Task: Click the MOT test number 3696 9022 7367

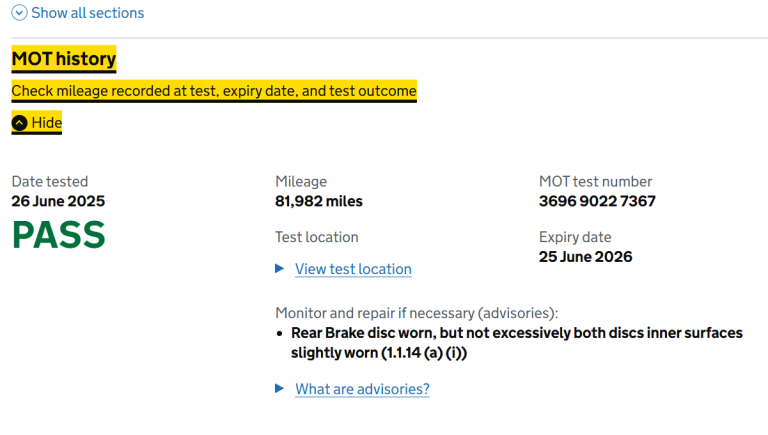Action: [597, 201]
